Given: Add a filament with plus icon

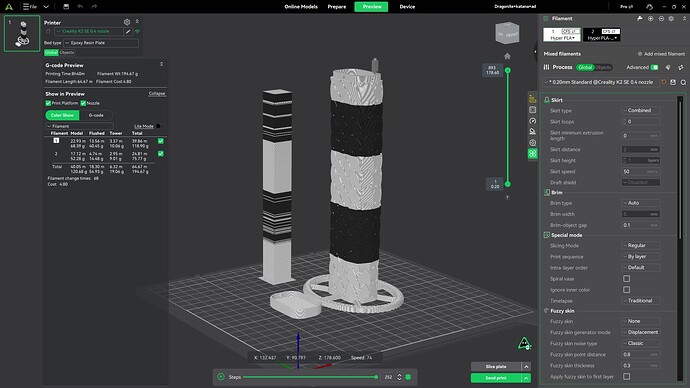Looking at the screenshot, I should pyautogui.click(x=650, y=18).
